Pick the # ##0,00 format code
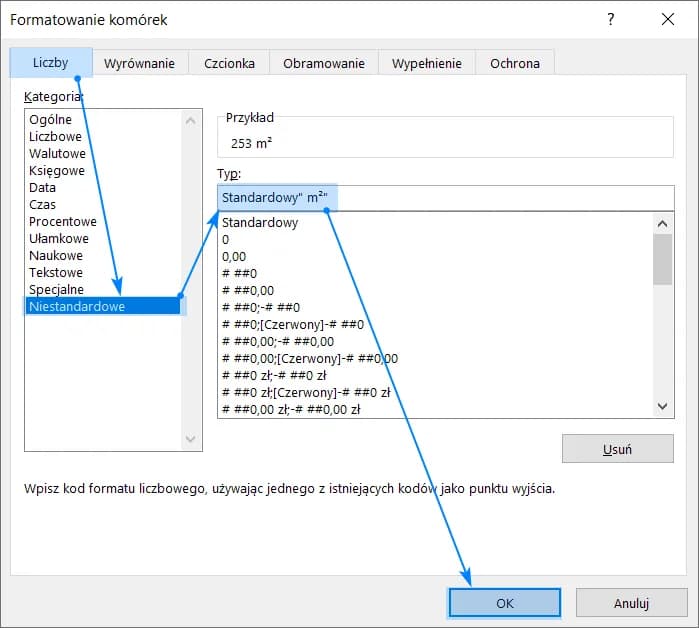 click(246, 291)
